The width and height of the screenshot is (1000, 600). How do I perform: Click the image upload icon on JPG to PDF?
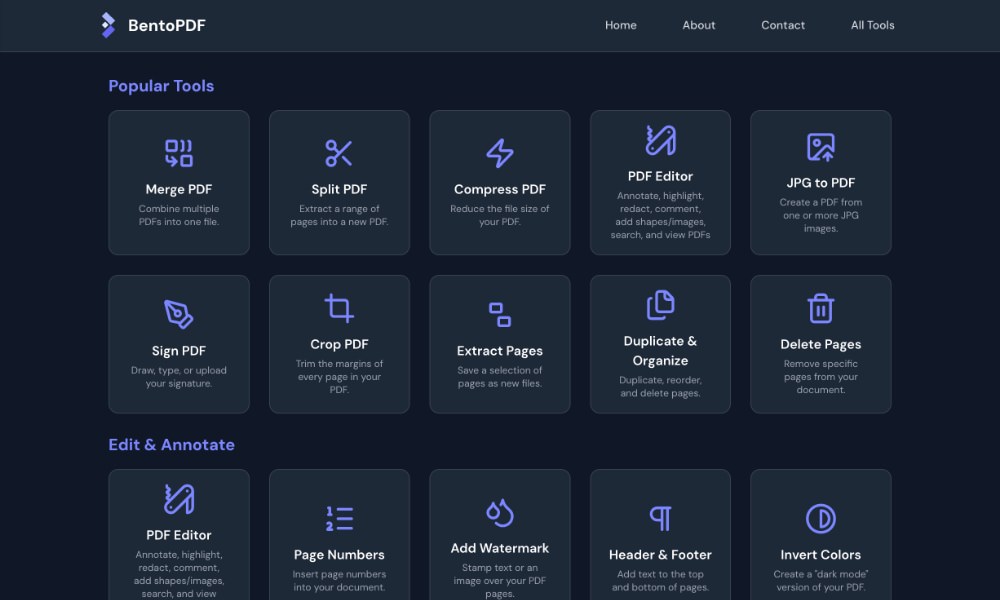[820, 153]
